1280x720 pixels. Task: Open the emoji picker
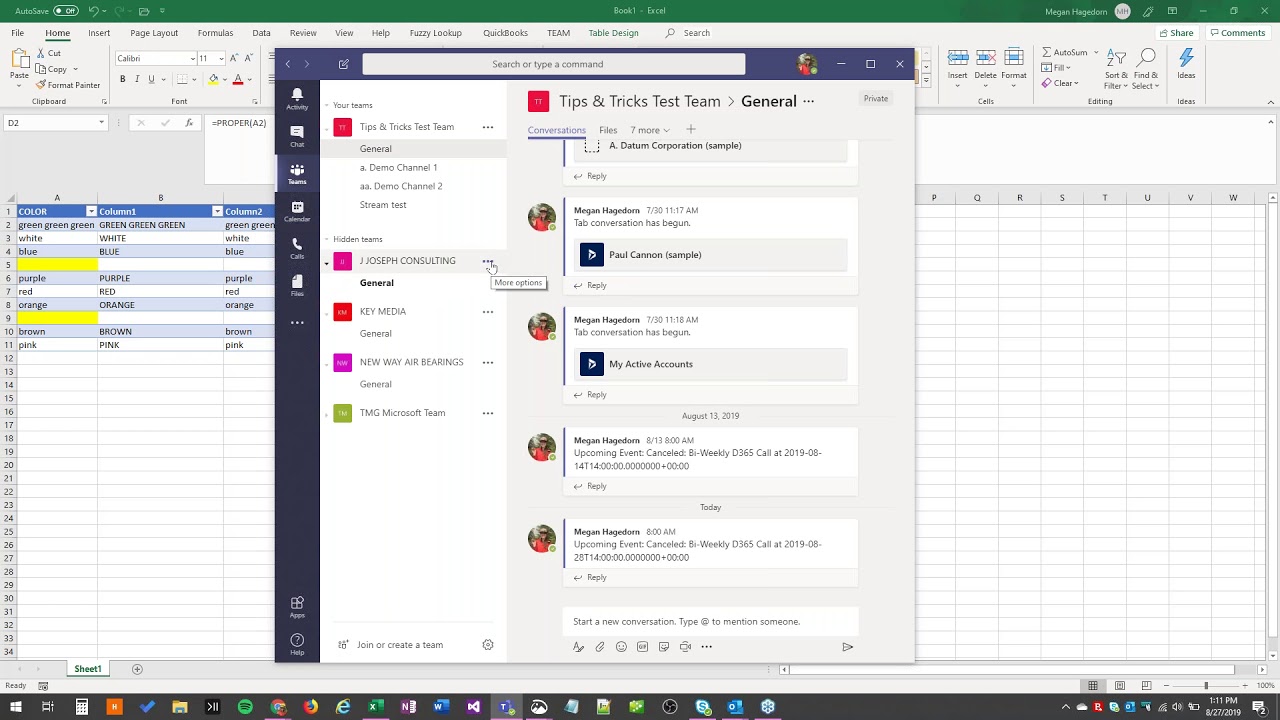621,647
